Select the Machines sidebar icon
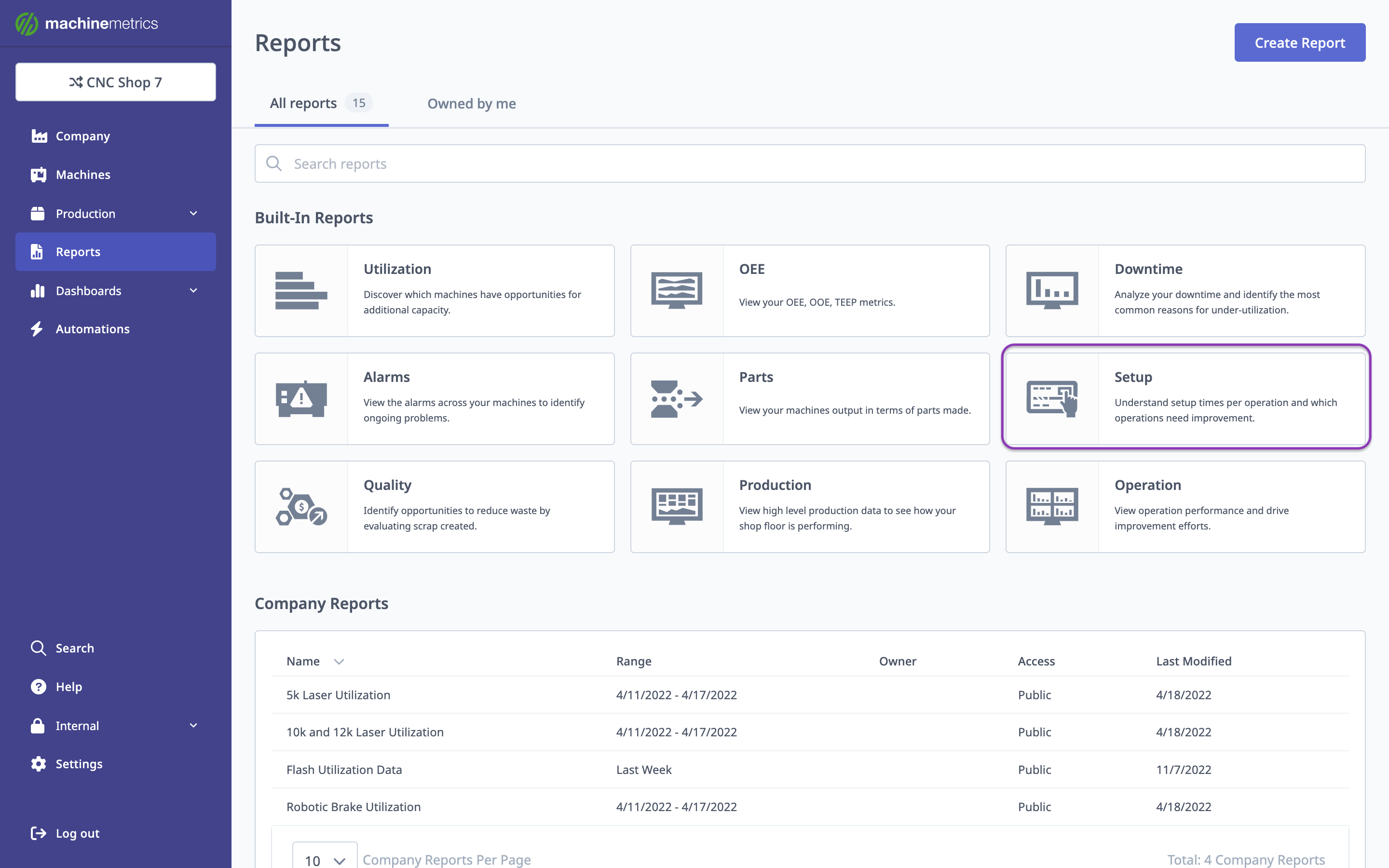This screenshot has height=868, width=1389. click(x=38, y=175)
